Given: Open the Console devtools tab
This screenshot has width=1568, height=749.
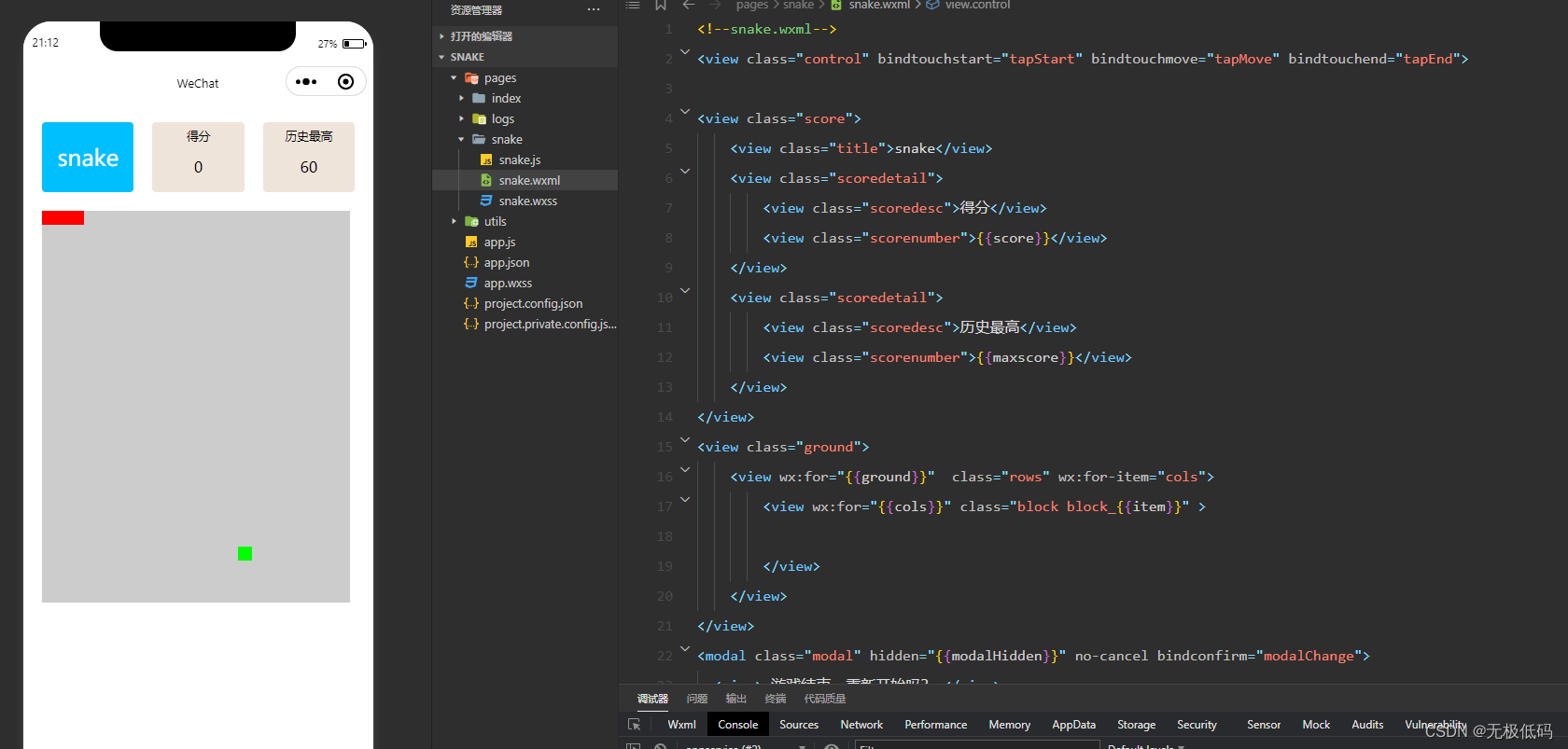Looking at the screenshot, I should click(737, 725).
